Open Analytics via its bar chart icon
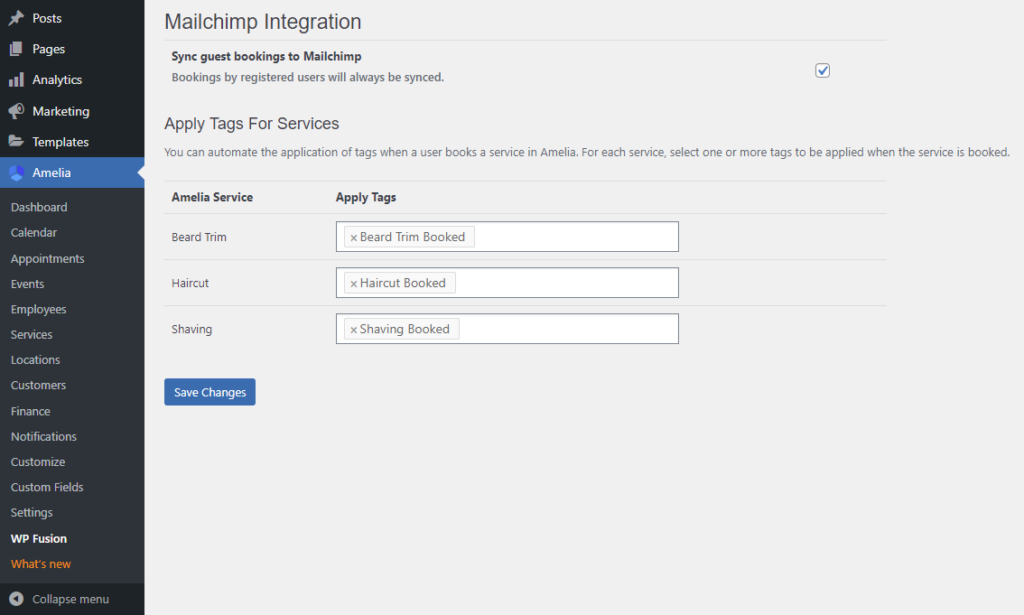1024x615 pixels. [x=14, y=79]
